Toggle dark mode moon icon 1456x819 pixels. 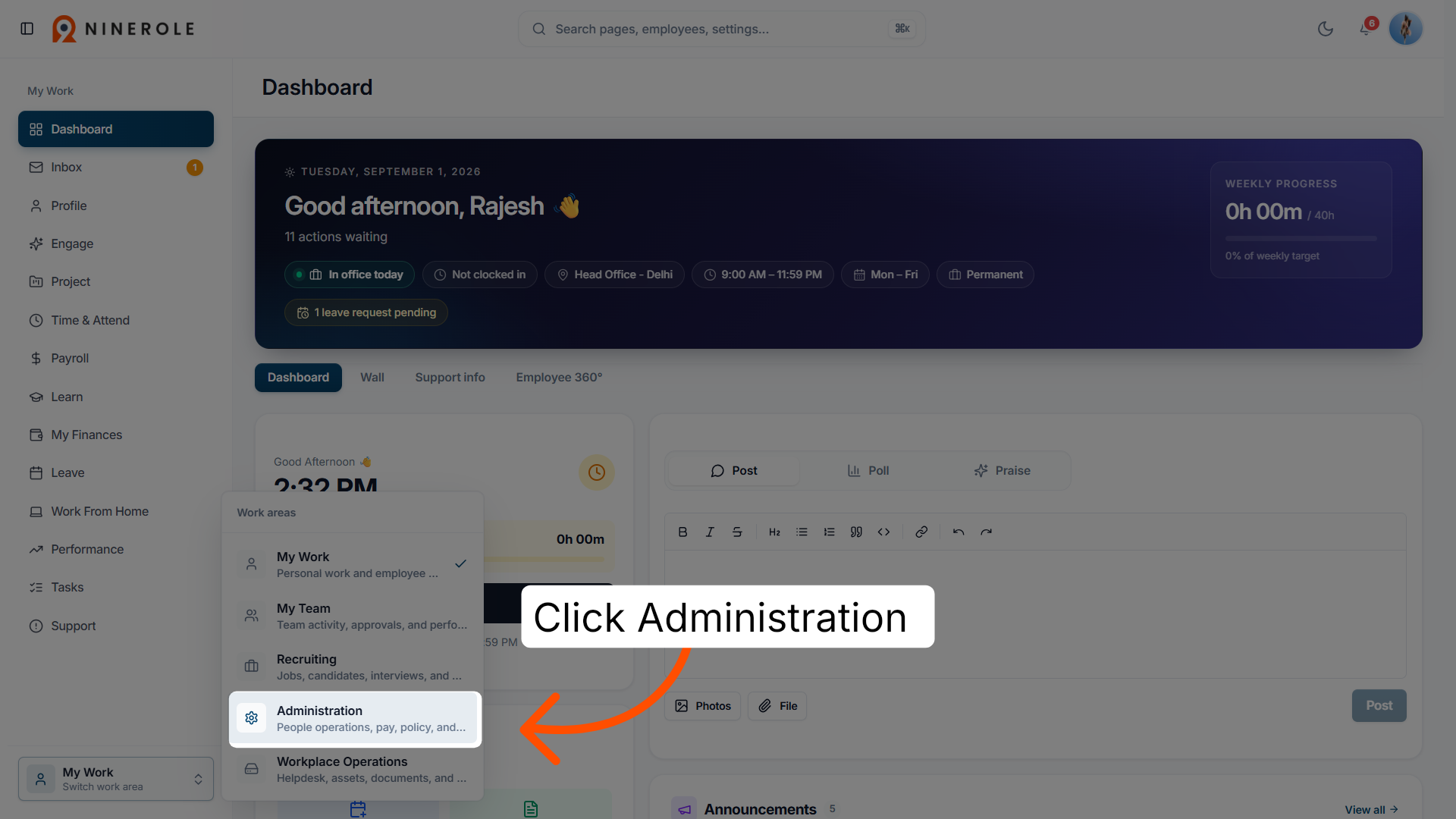1326,29
